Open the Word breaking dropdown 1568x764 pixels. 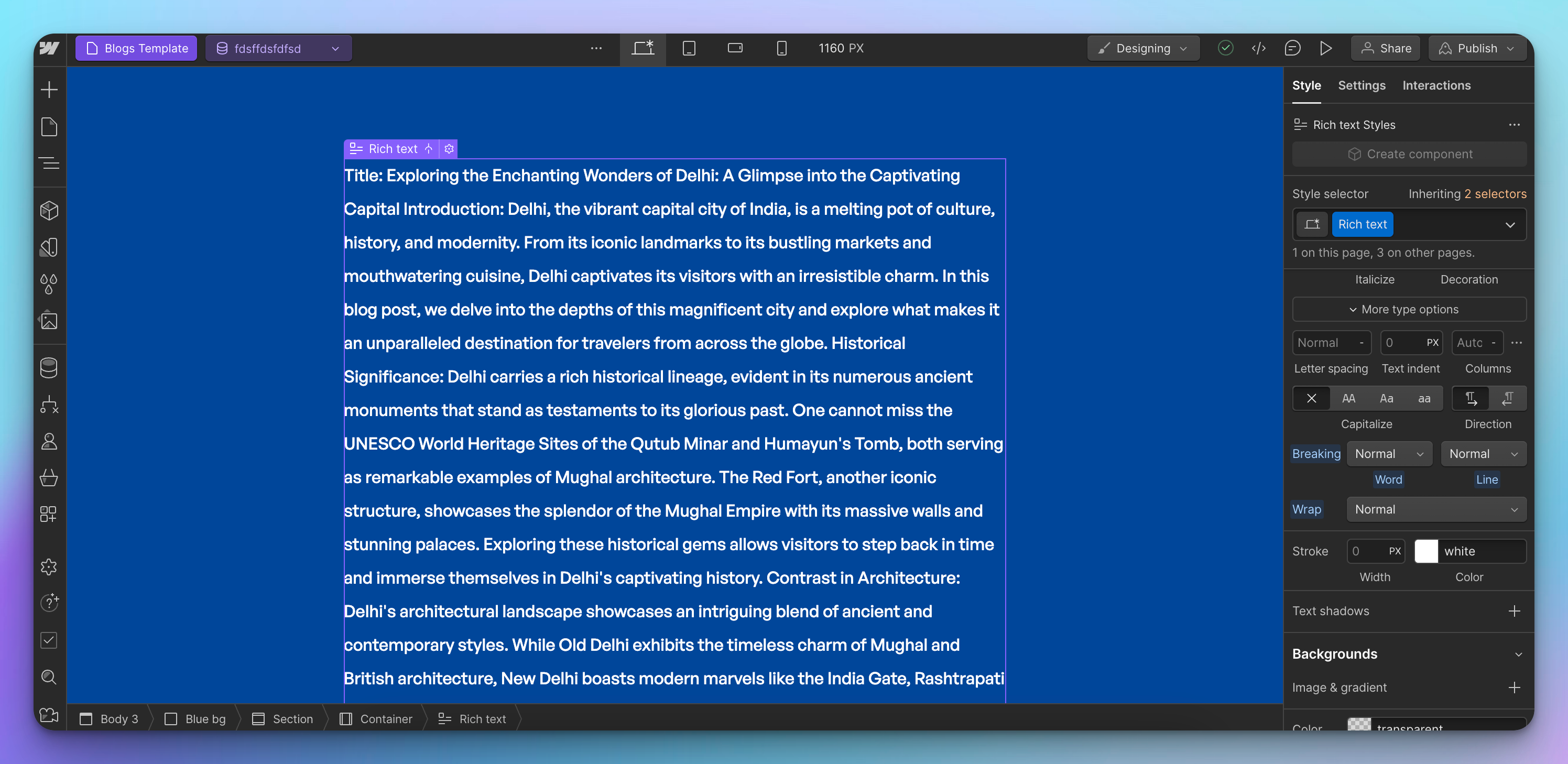pyautogui.click(x=1389, y=454)
